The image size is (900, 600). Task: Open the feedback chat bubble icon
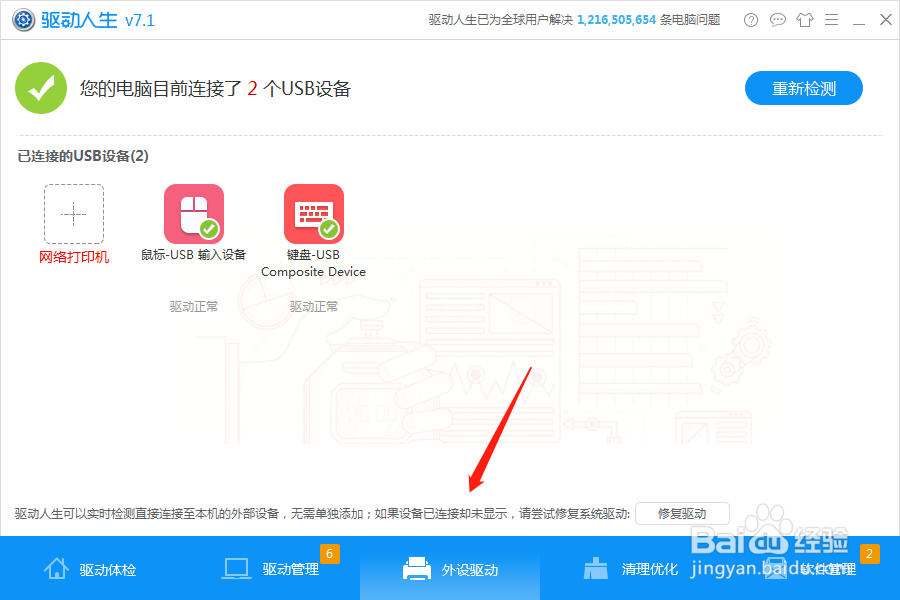[x=778, y=20]
